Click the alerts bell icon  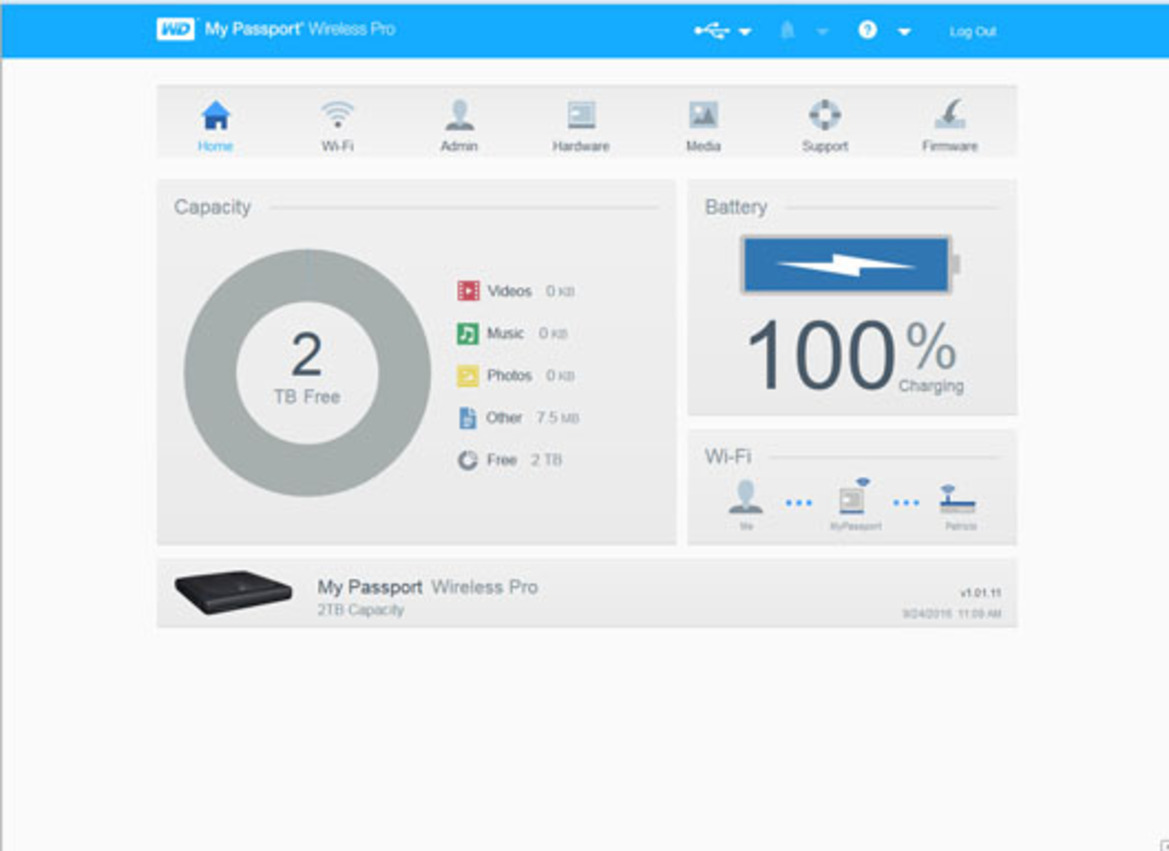click(x=787, y=30)
